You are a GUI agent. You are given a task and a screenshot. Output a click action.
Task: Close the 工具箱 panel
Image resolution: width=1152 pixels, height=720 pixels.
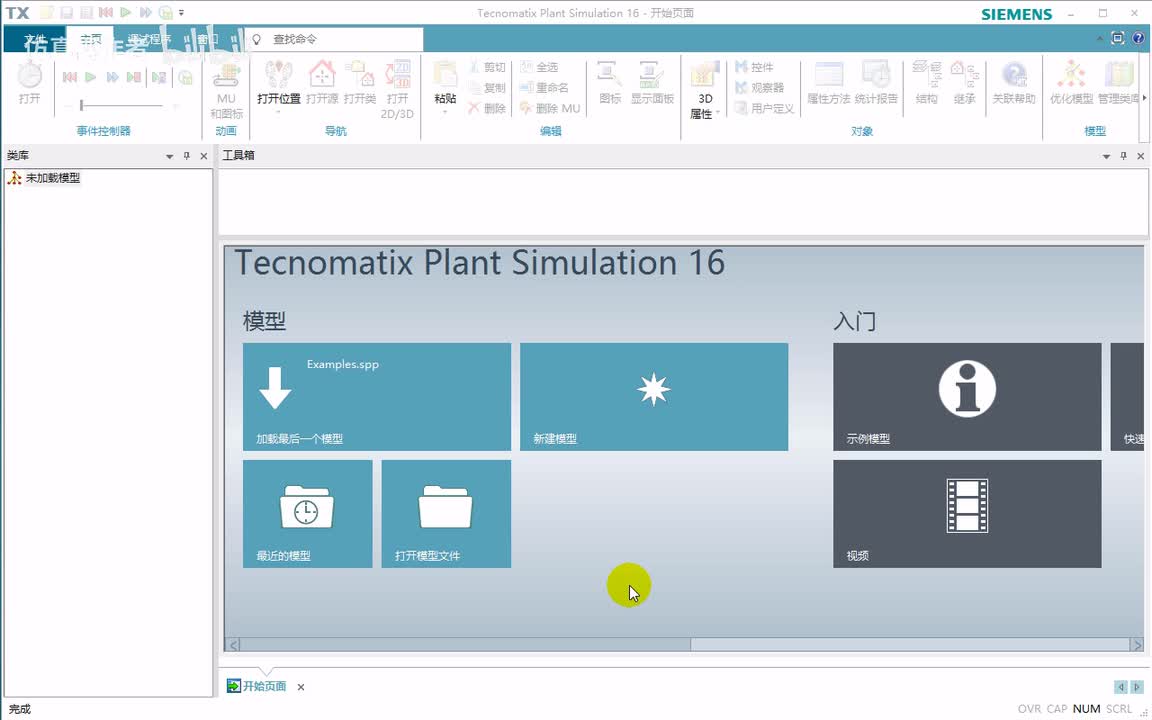point(1141,156)
